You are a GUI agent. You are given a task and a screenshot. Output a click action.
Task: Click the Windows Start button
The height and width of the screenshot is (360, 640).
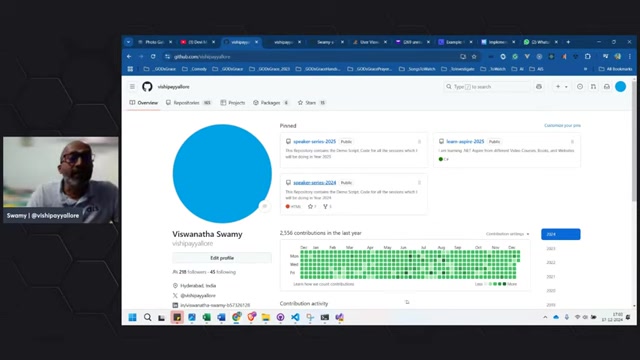pyautogui.click(x=132, y=317)
